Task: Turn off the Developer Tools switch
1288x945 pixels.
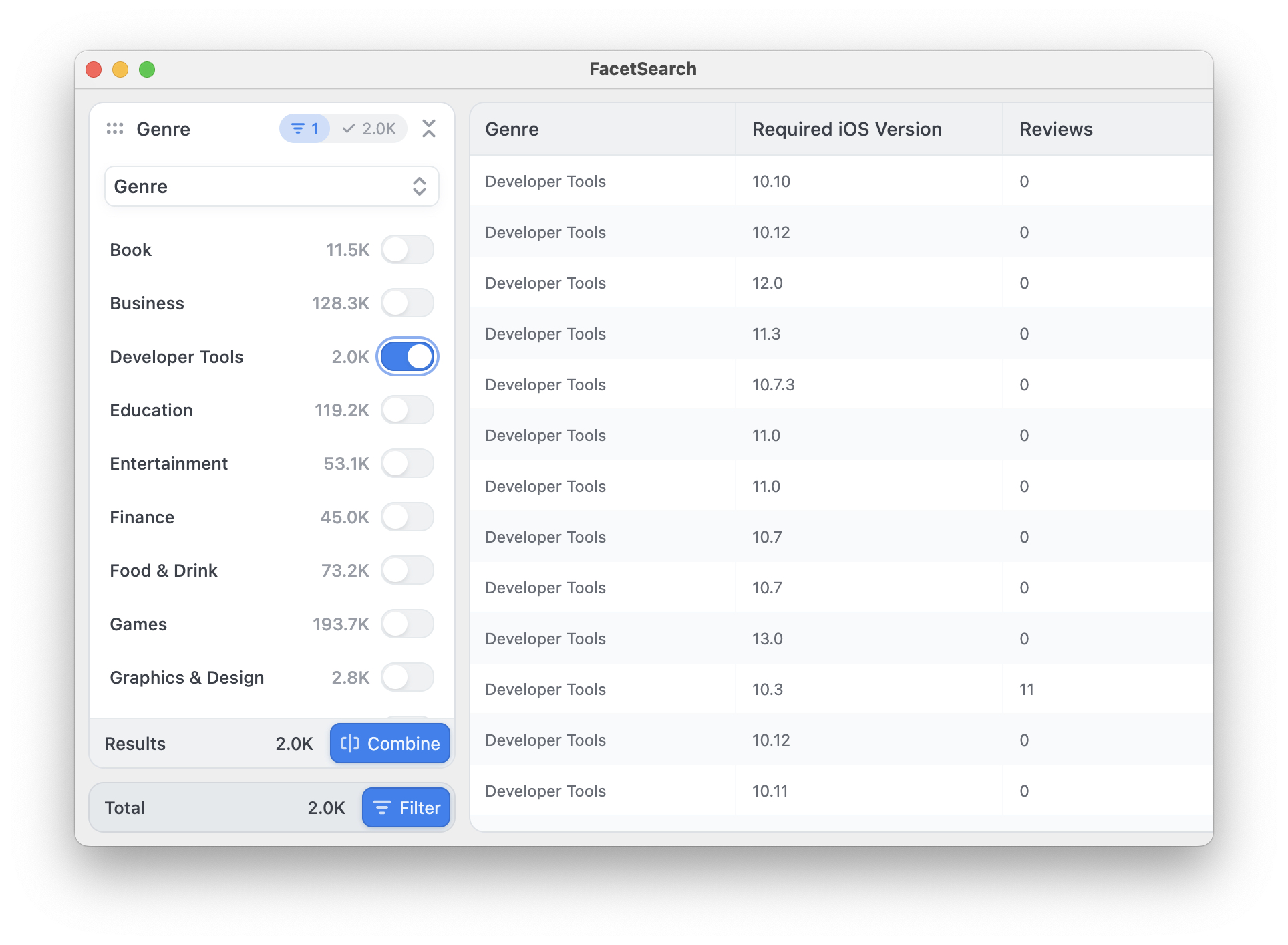Action: click(x=408, y=357)
